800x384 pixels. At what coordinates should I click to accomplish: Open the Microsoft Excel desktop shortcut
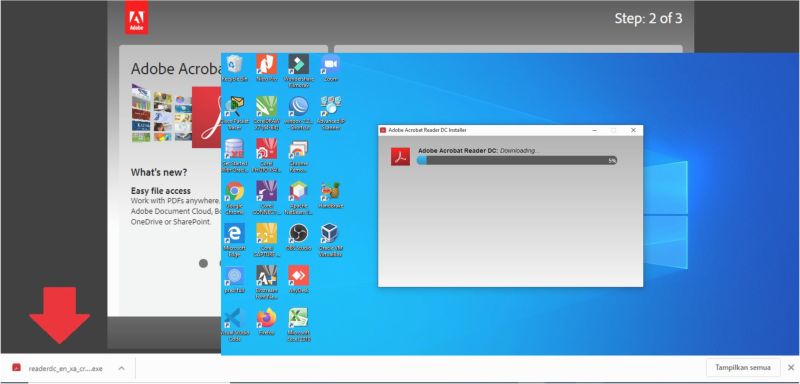point(298,324)
